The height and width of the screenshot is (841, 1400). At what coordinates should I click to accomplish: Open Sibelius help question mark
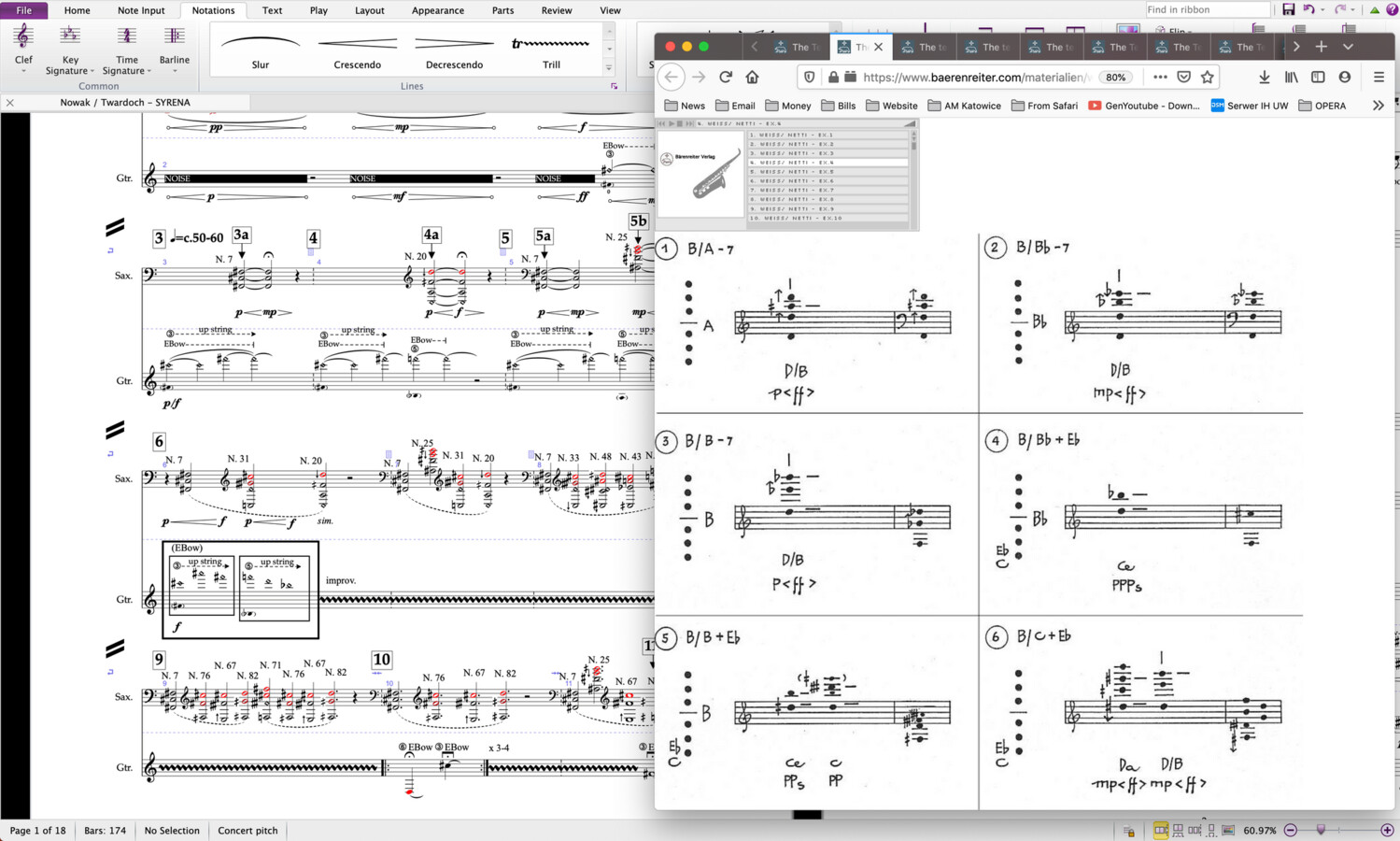1392,9
